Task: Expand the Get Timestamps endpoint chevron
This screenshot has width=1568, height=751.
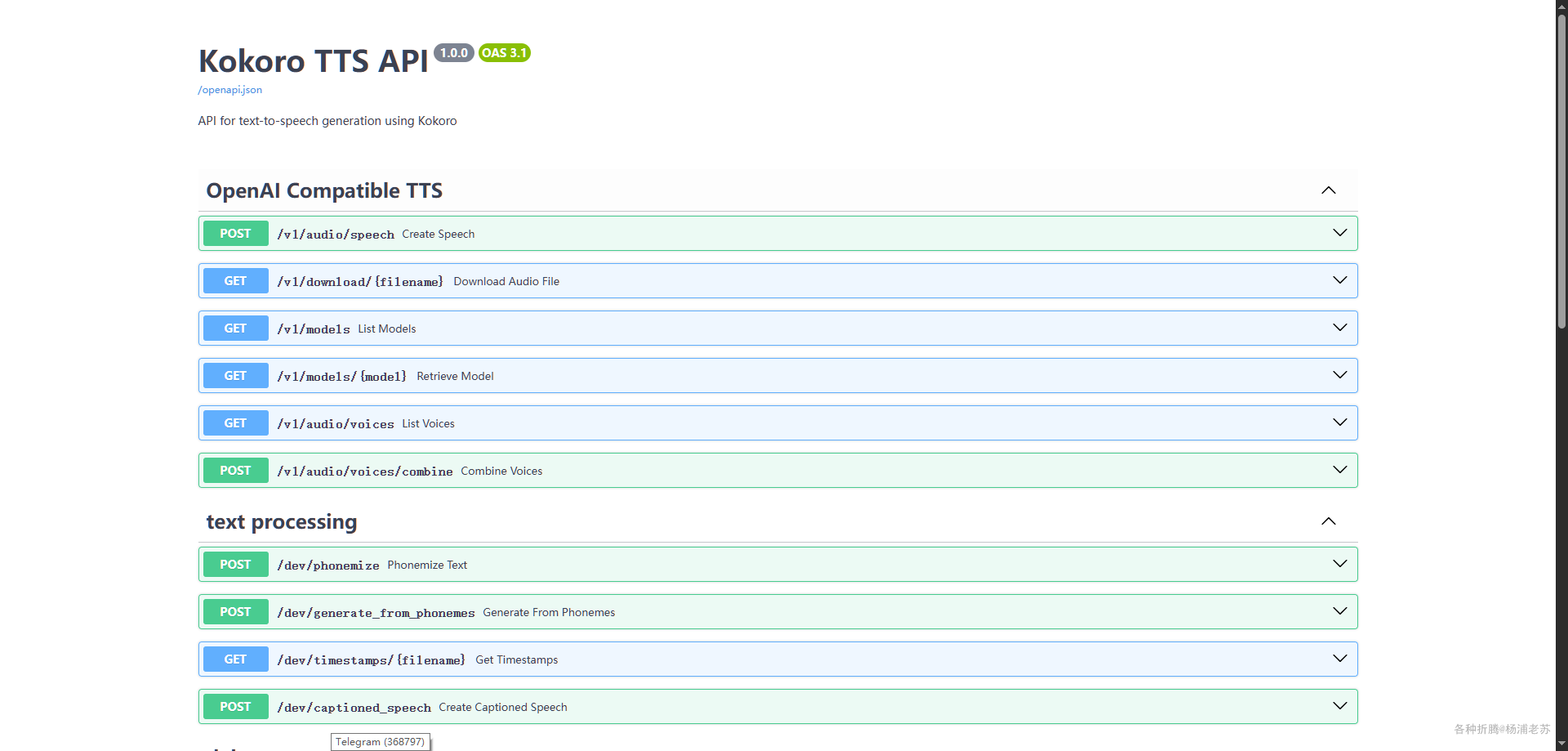Action: (x=1340, y=659)
